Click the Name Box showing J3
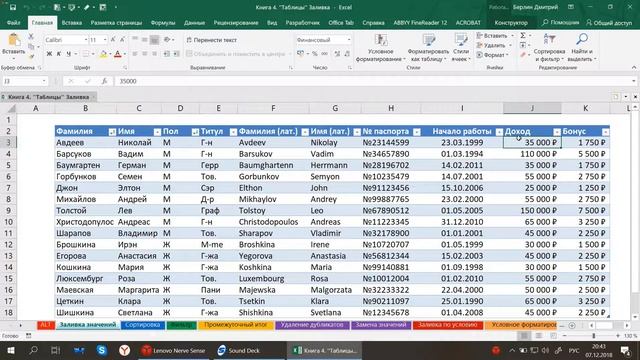This screenshot has height=360, width=640. point(25,81)
